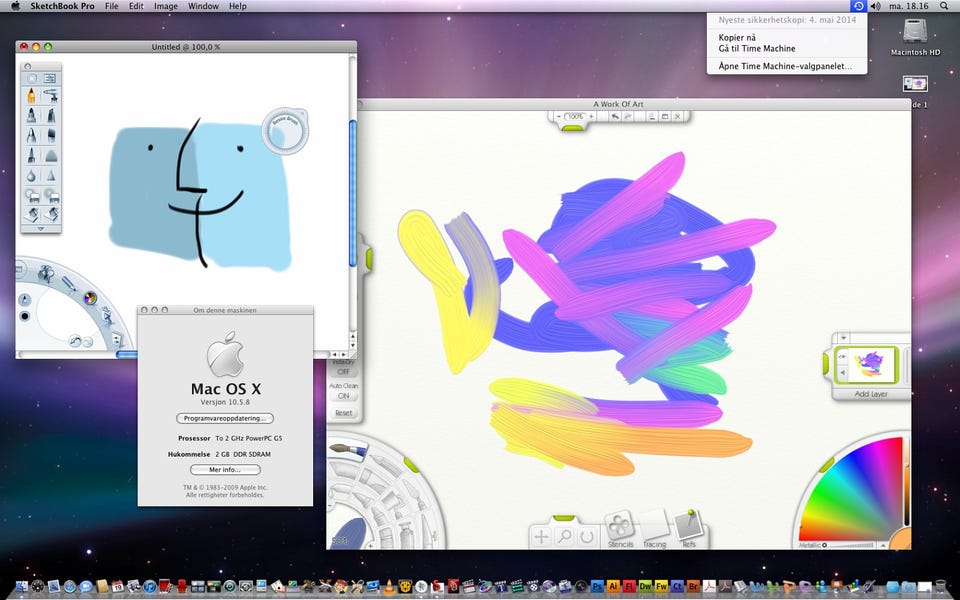Click the 100% zoom field in ArtRage

pyautogui.click(x=575, y=116)
